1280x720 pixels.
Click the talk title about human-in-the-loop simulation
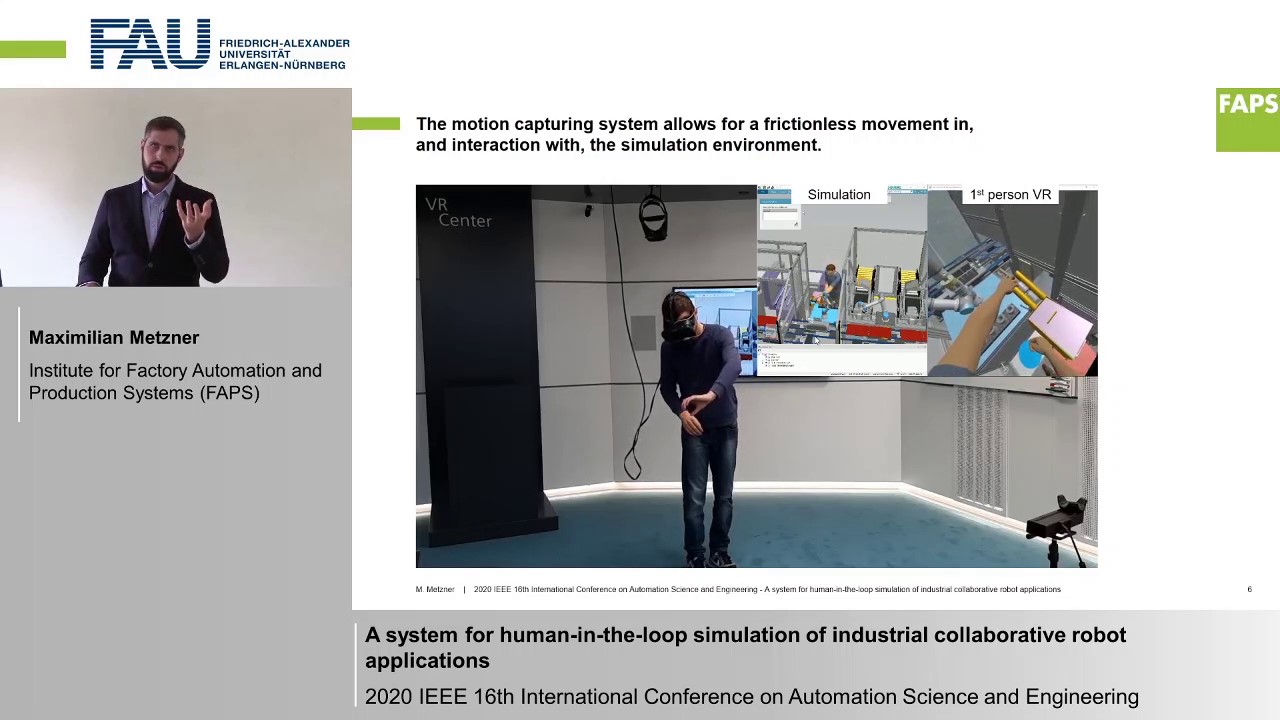tap(745, 647)
